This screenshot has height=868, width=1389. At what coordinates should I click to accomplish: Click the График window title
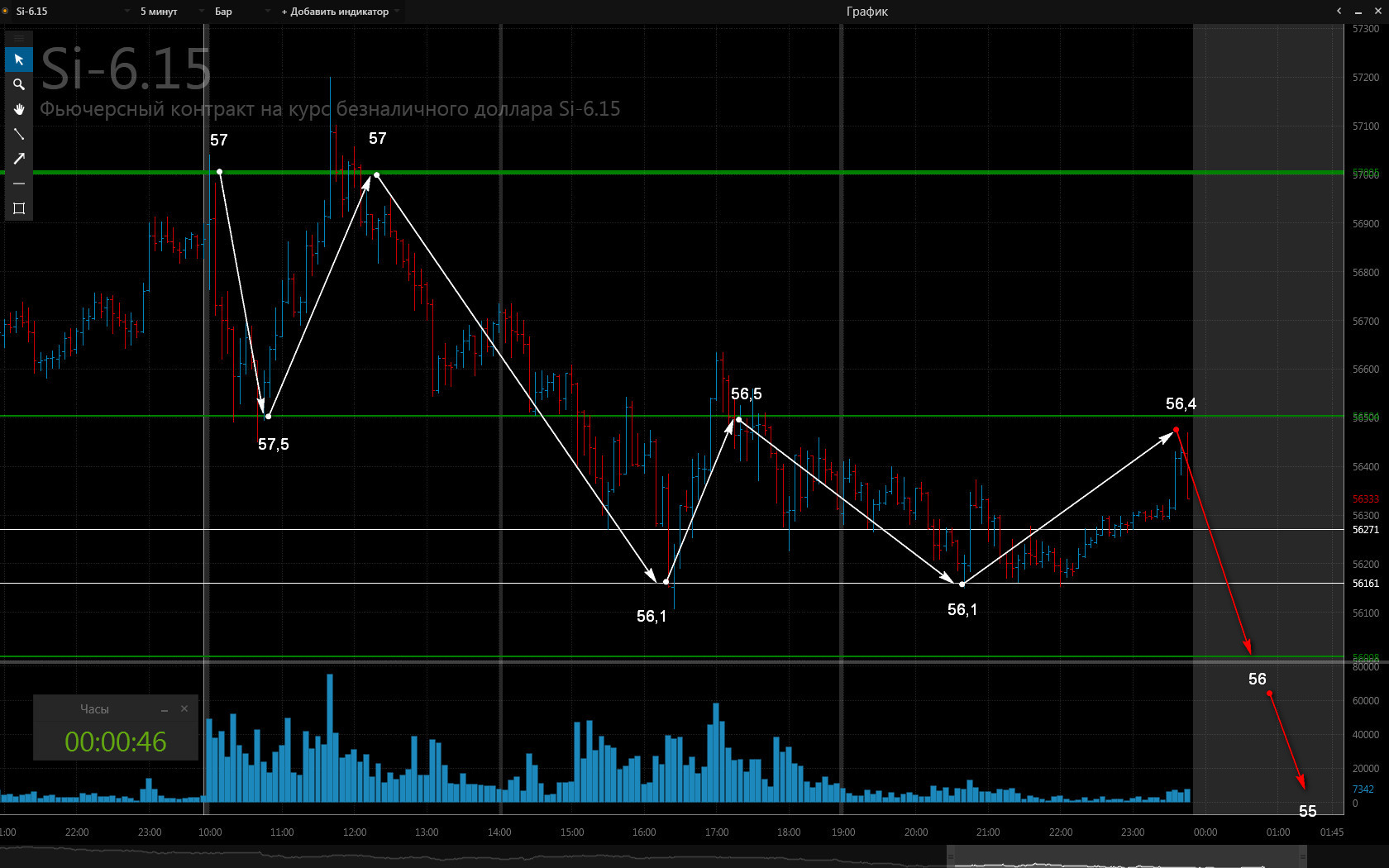(866, 12)
